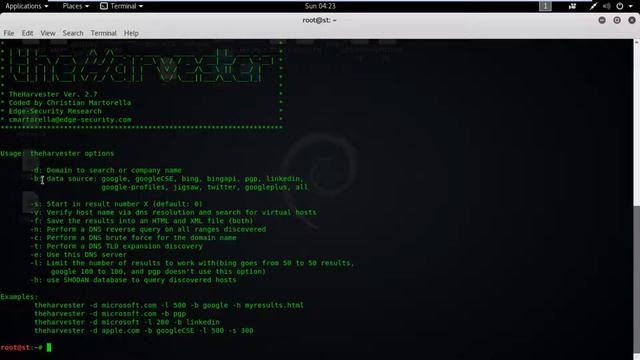Click the -h use SHODAN database line
This screenshot has width=640, height=360.
[x=135, y=280]
